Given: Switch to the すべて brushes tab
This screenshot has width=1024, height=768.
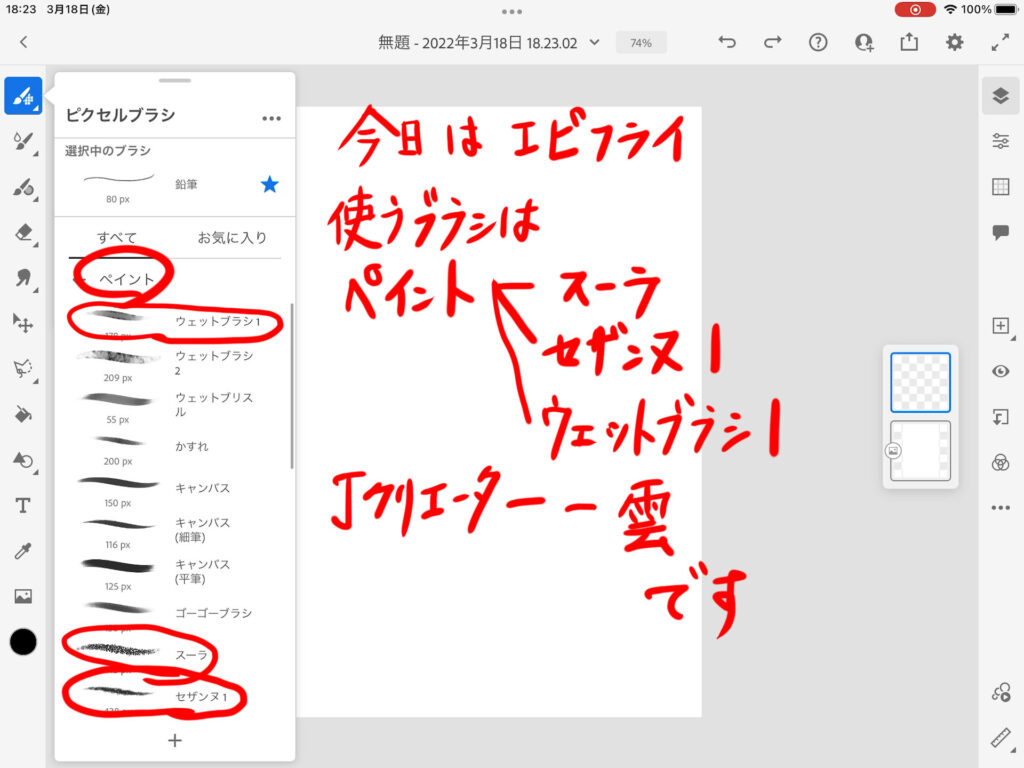Looking at the screenshot, I should pos(117,238).
